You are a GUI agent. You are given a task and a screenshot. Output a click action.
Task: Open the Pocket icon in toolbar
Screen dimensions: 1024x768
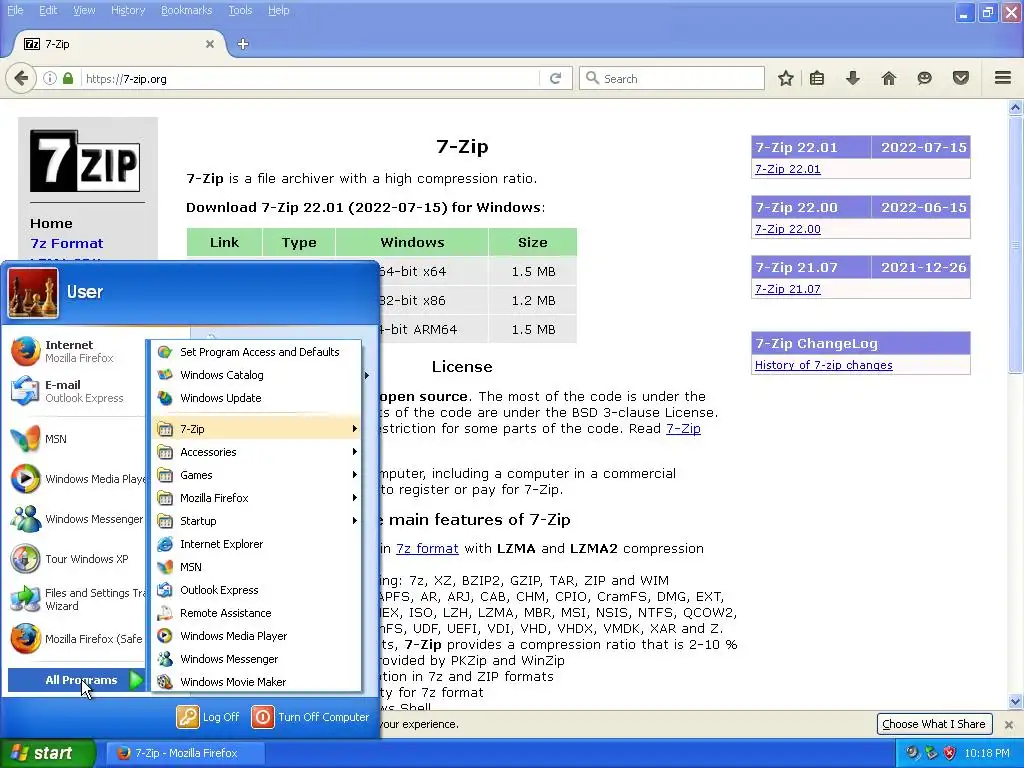point(961,78)
